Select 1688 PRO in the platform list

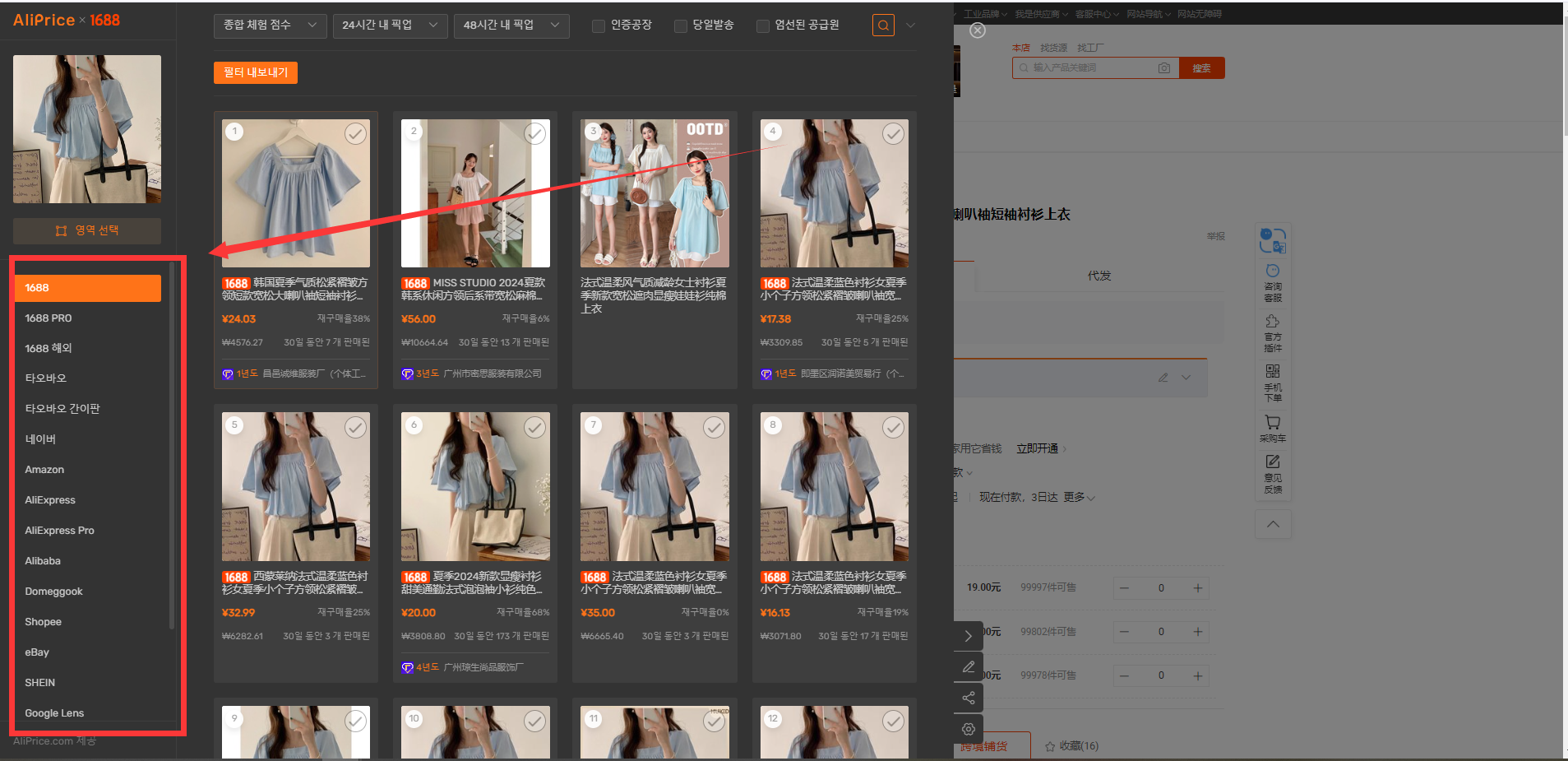coord(87,318)
